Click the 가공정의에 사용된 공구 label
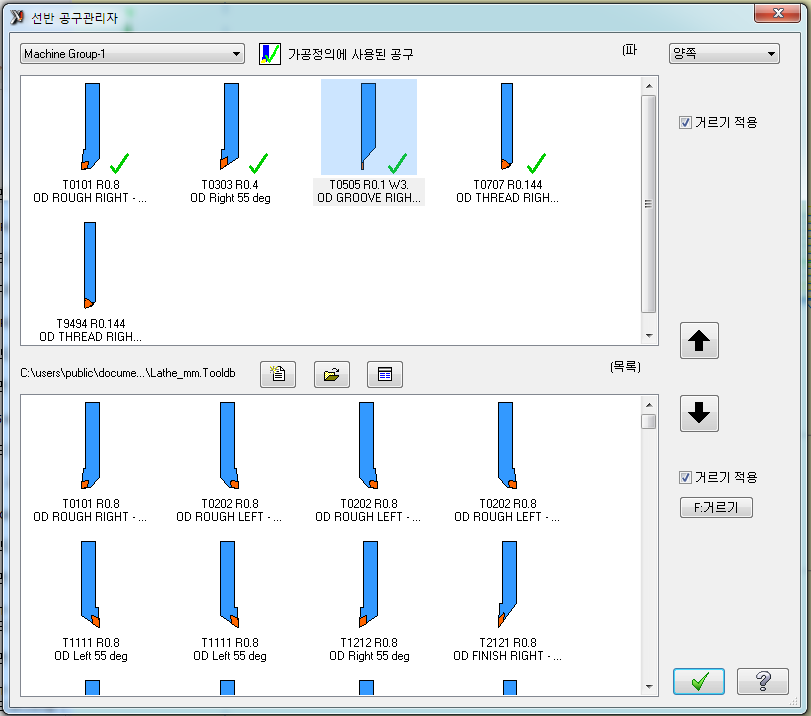Image resolution: width=811 pixels, height=716 pixels. (x=351, y=54)
